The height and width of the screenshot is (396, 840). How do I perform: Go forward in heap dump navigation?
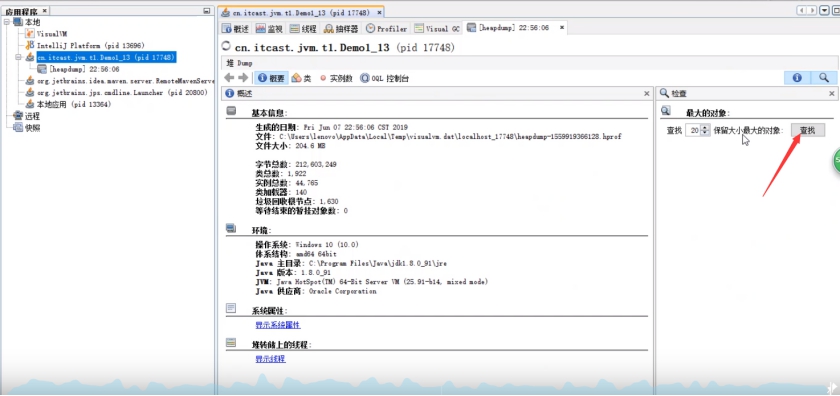click(243, 78)
